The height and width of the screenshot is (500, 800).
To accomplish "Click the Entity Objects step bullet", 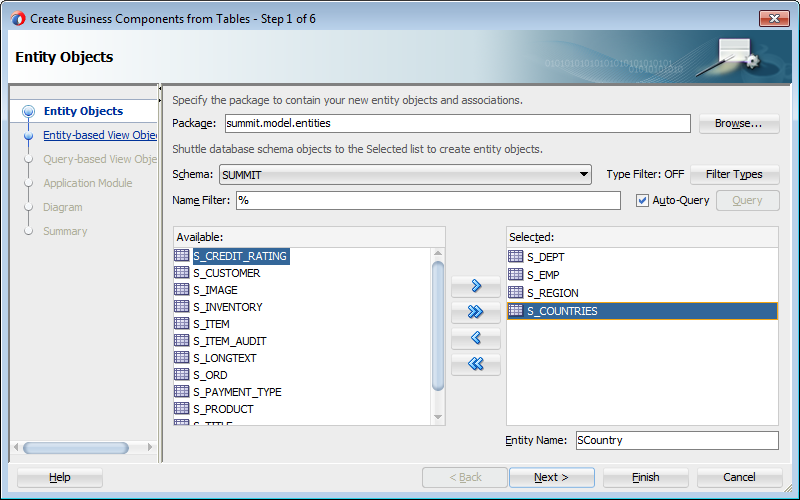I will coord(29,111).
